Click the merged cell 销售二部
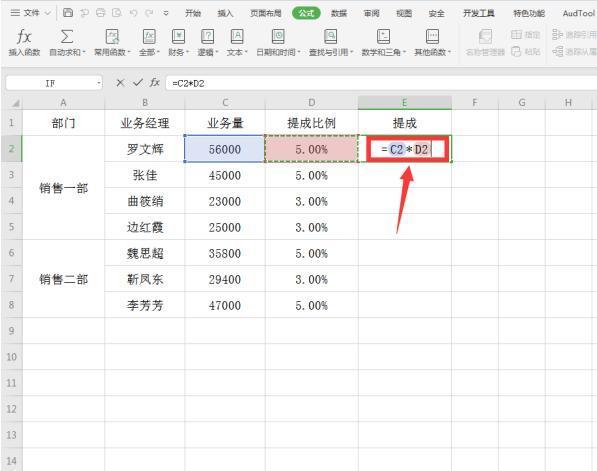Viewport: 597px width, 471px height. point(64,279)
